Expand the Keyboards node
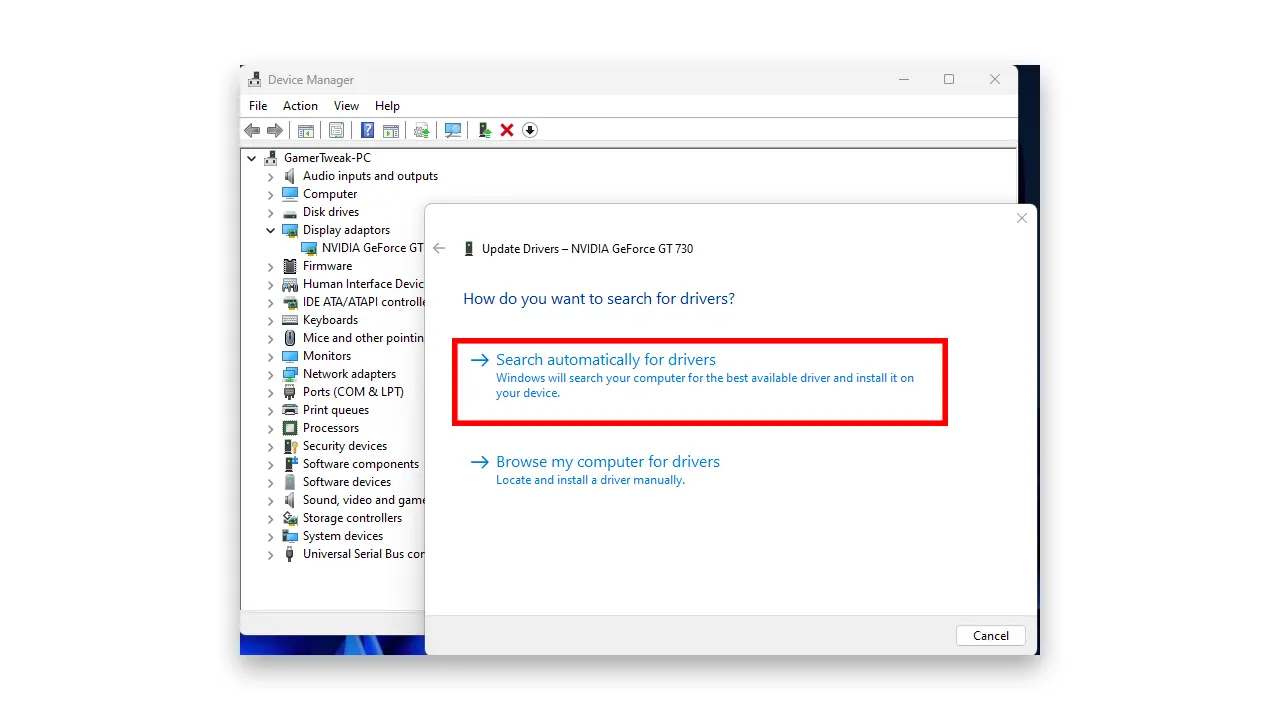The height and width of the screenshot is (720, 1280). coord(270,320)
